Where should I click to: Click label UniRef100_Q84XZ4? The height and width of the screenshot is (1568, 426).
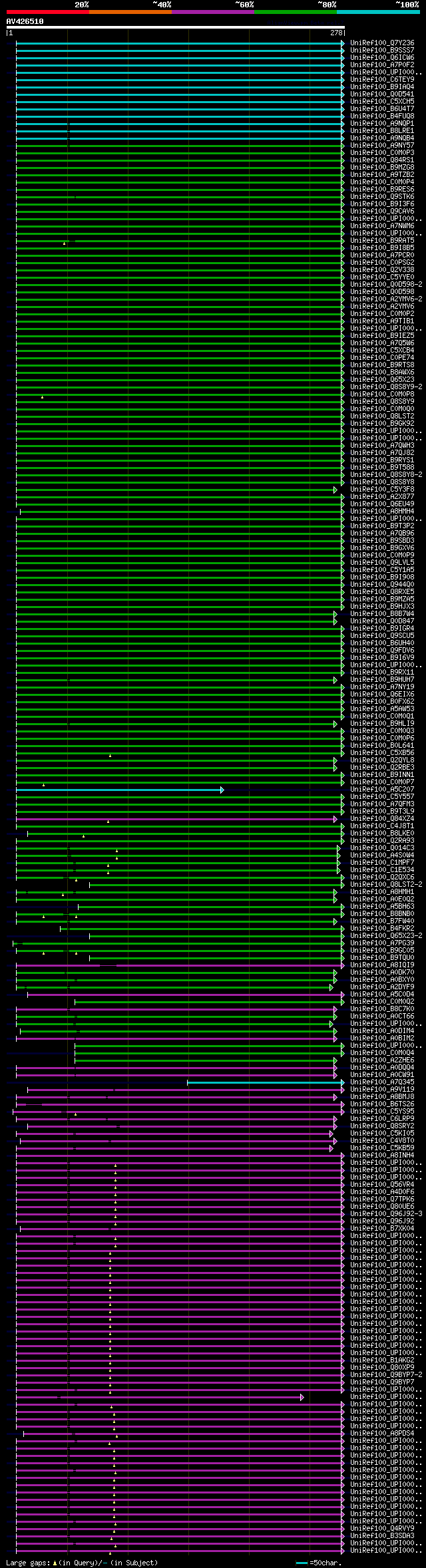[382, 819]
